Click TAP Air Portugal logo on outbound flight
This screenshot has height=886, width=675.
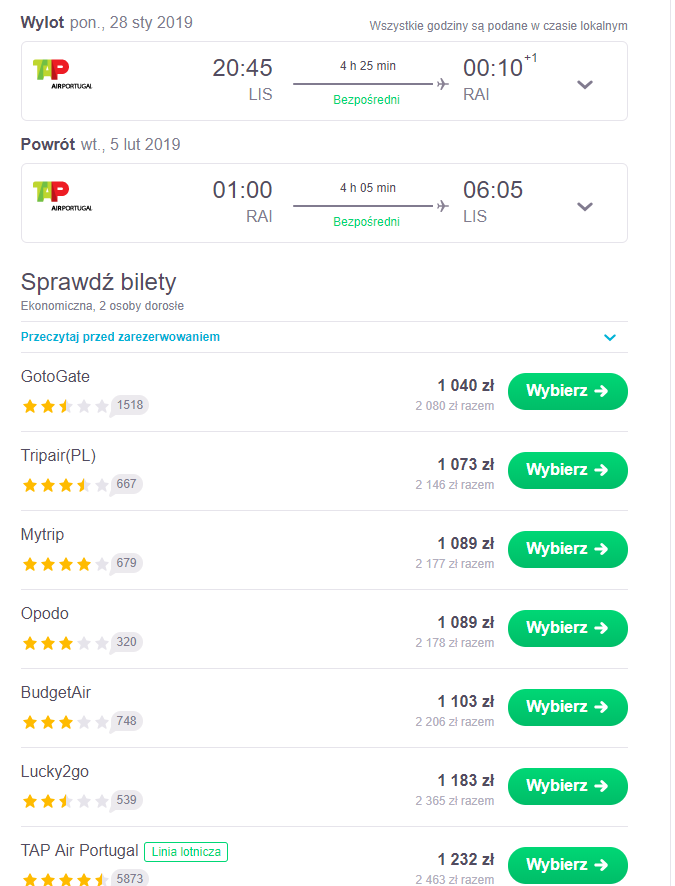coord(62,75)
